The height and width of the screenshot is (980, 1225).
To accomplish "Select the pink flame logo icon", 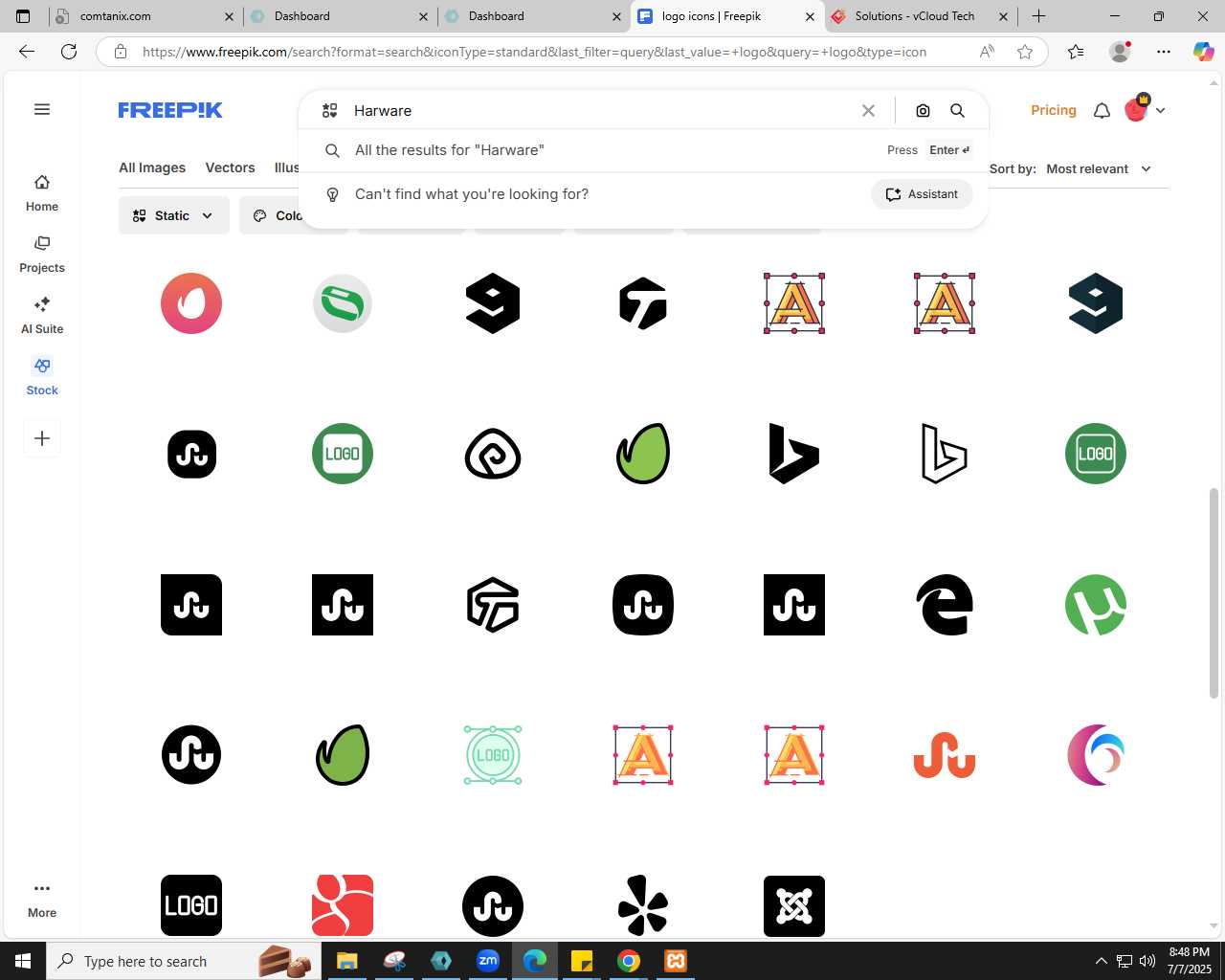I will (x=191, y=303).
